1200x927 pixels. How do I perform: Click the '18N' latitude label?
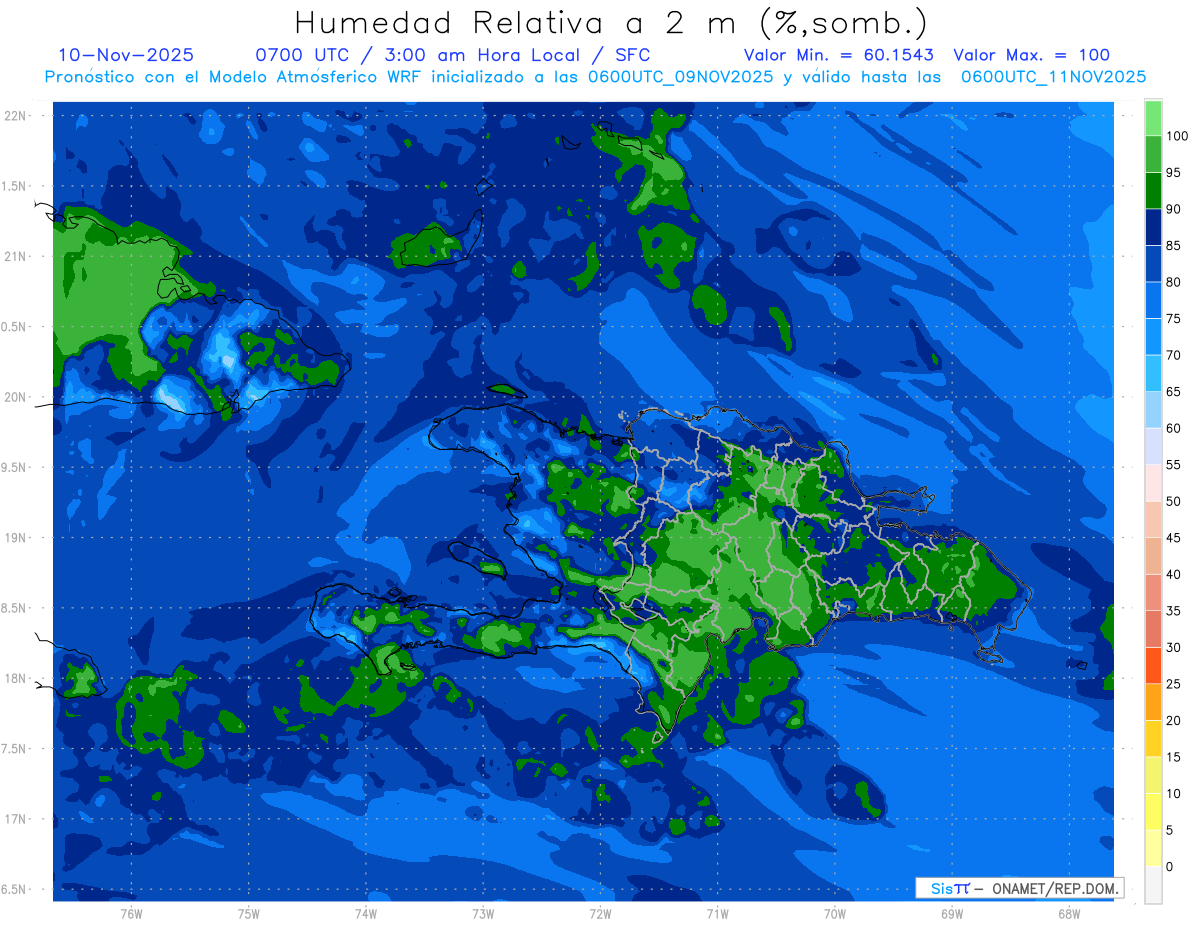click(16, 678)
